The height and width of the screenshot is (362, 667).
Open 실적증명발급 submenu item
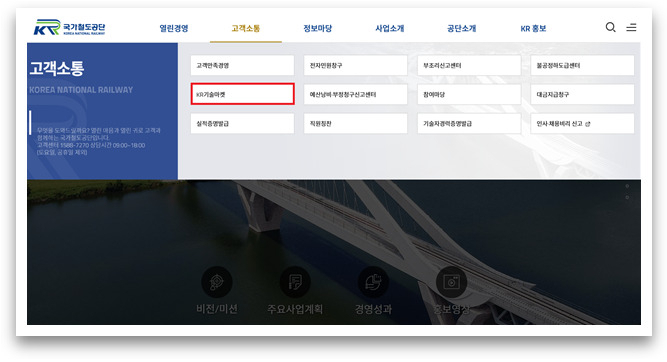pos(242,123)
